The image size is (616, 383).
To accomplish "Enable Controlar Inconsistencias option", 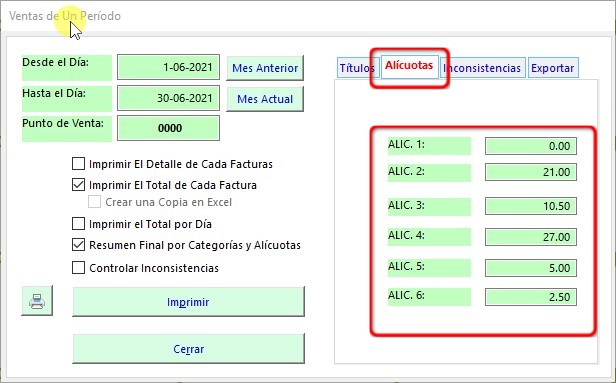I will pos(78,268).
